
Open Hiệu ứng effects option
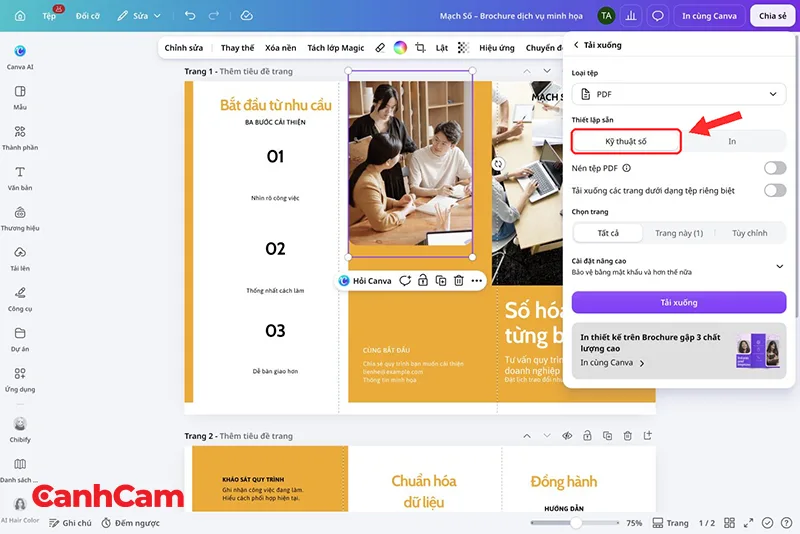point(497,47)
